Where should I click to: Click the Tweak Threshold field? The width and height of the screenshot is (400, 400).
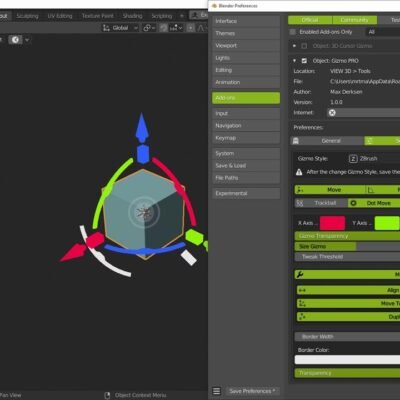(347, 257)
